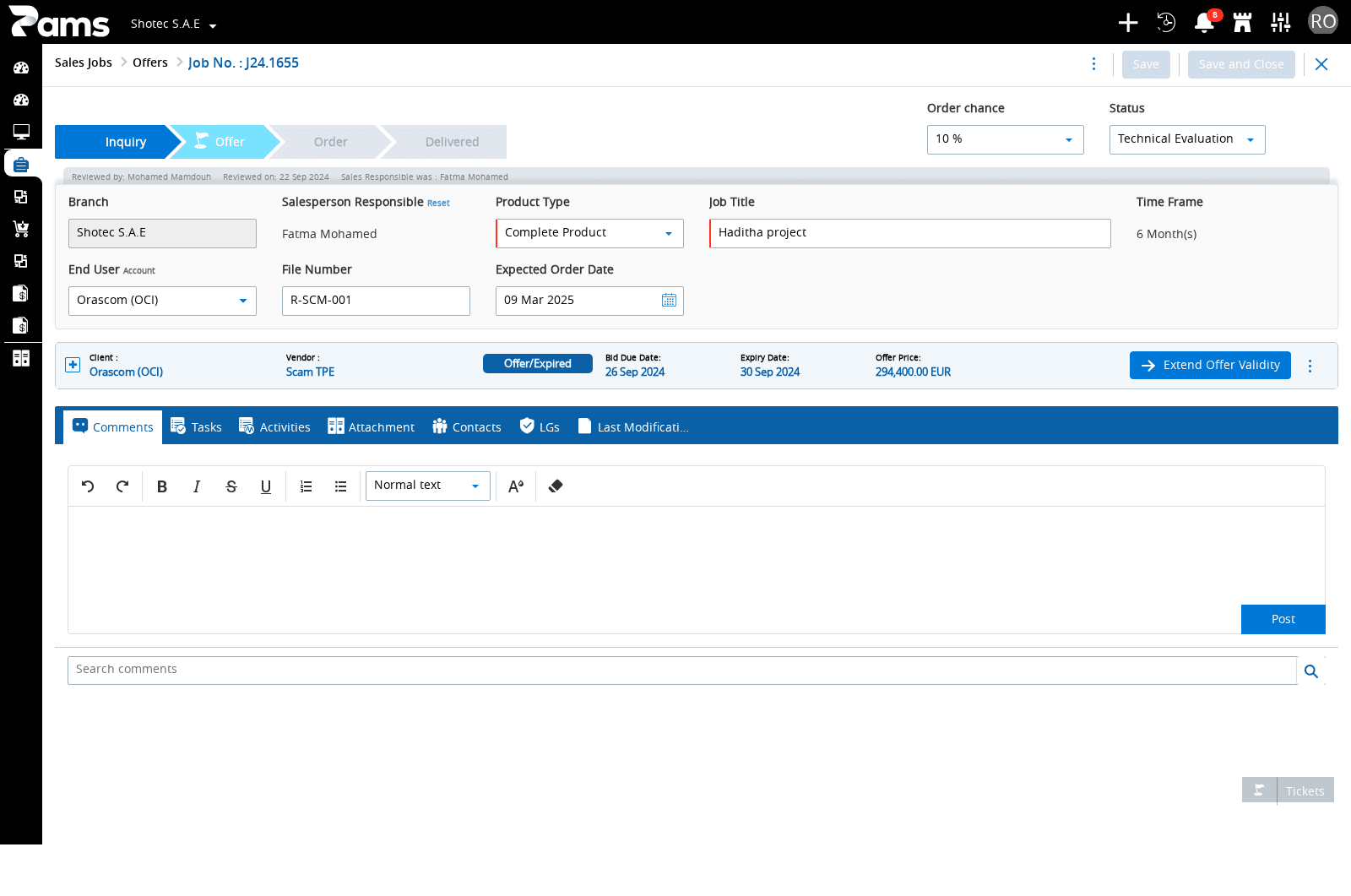Screen dimensions: 1351x896
Task: Toggle bold formatting
Action: pos(162,486)
